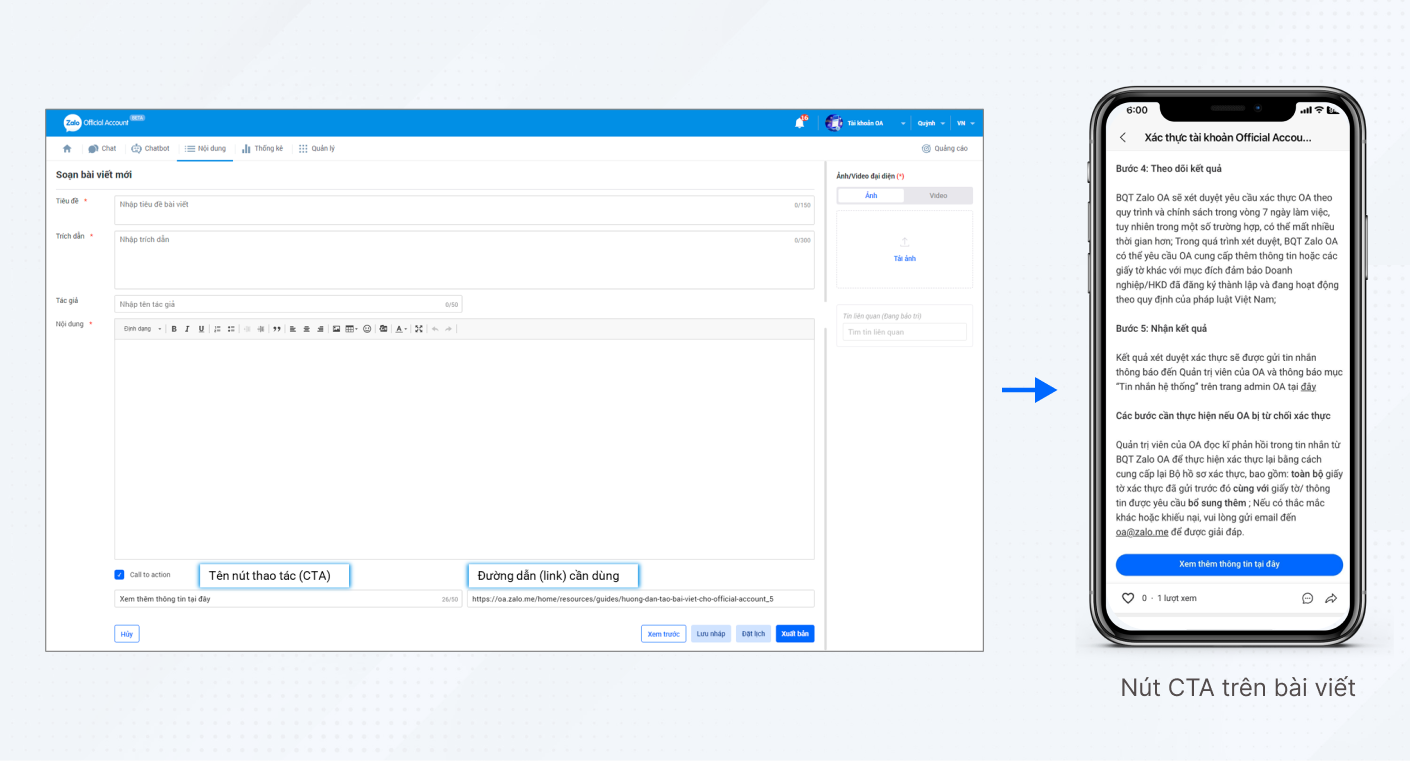The height and width of the screenshot is (761, 1410).
Task: Open the Định dạng format dropdown
Action: pos(141,329)
